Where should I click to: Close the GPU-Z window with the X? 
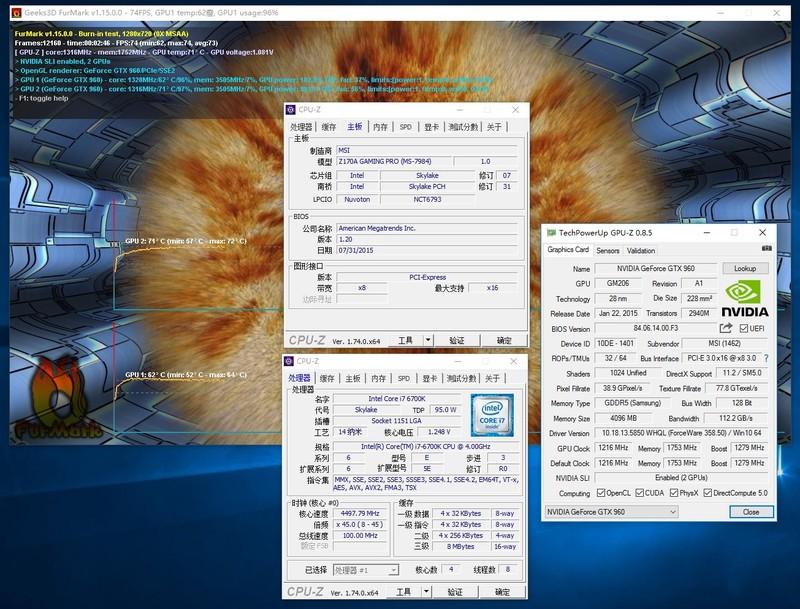[762, 233]
